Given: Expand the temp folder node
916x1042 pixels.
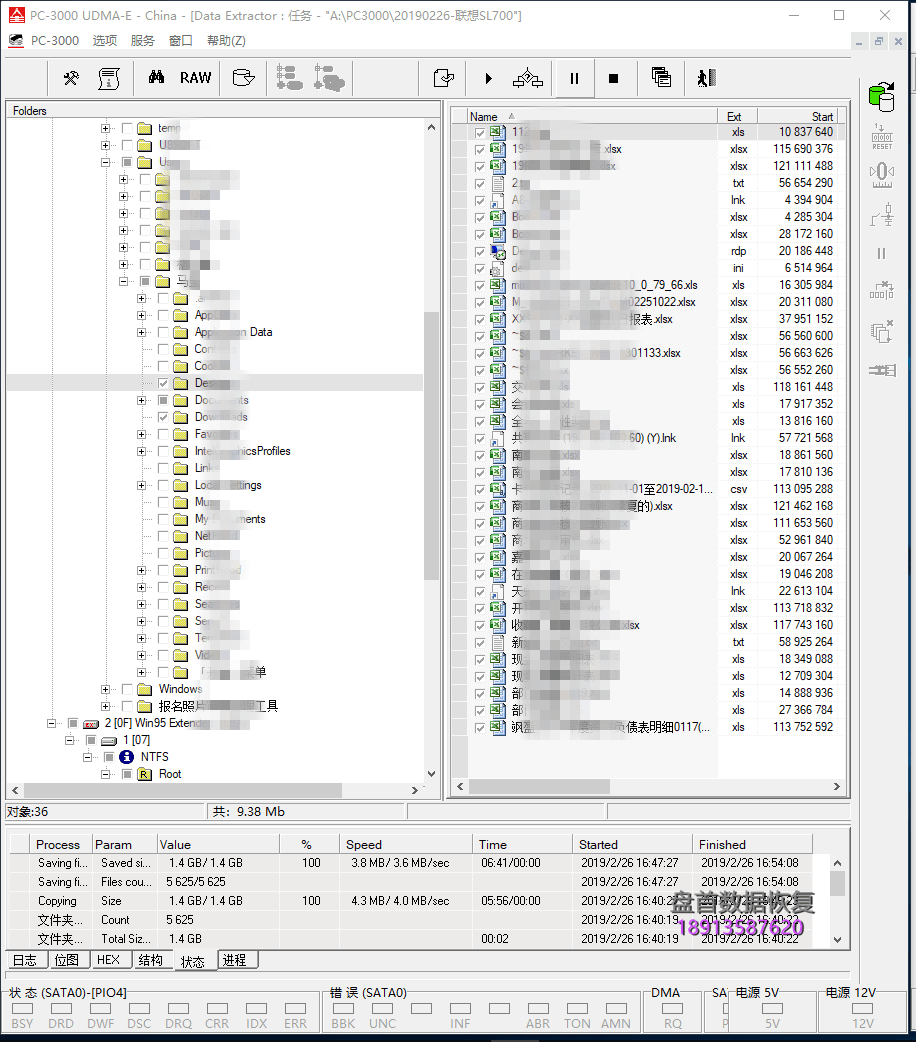Looking at the screenshot, I should tap(105, 128).
